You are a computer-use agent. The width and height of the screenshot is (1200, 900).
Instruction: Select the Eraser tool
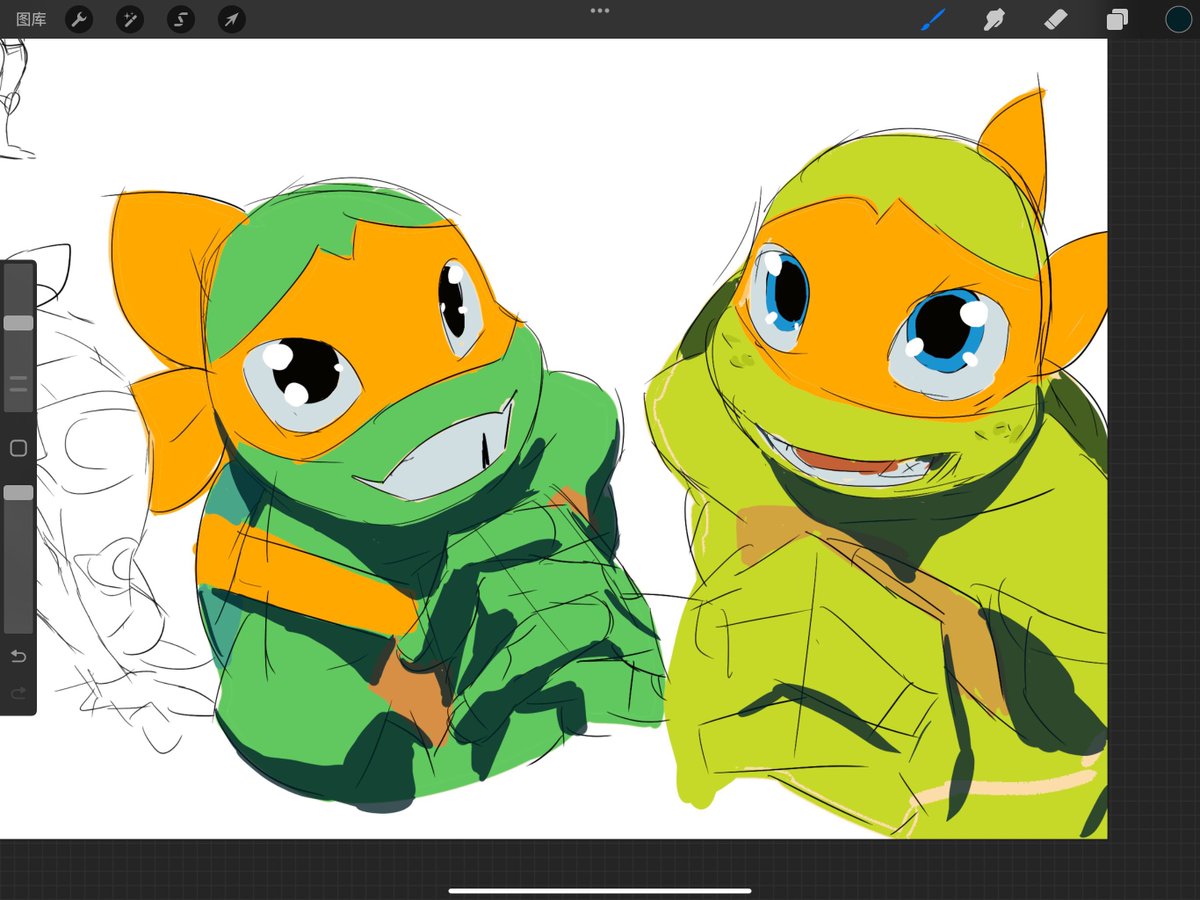pyautogui.click(x=1056, y=19)
